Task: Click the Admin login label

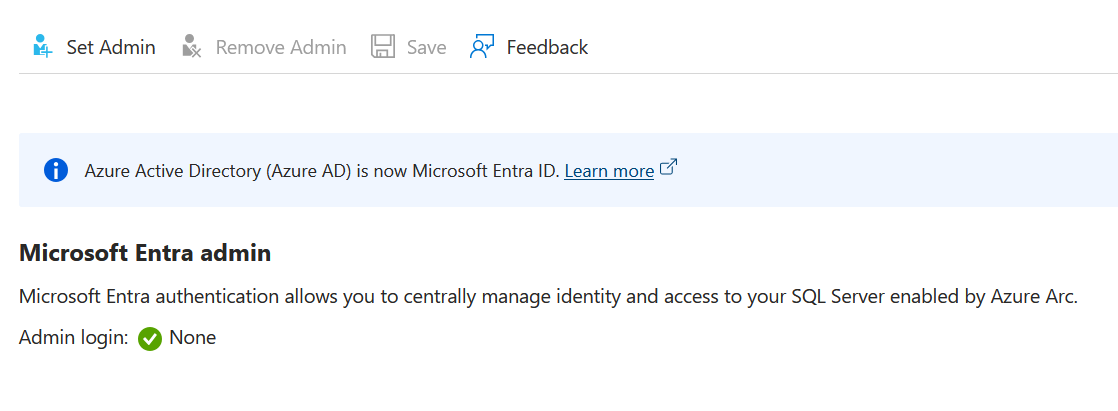Action: click(74, 338)
